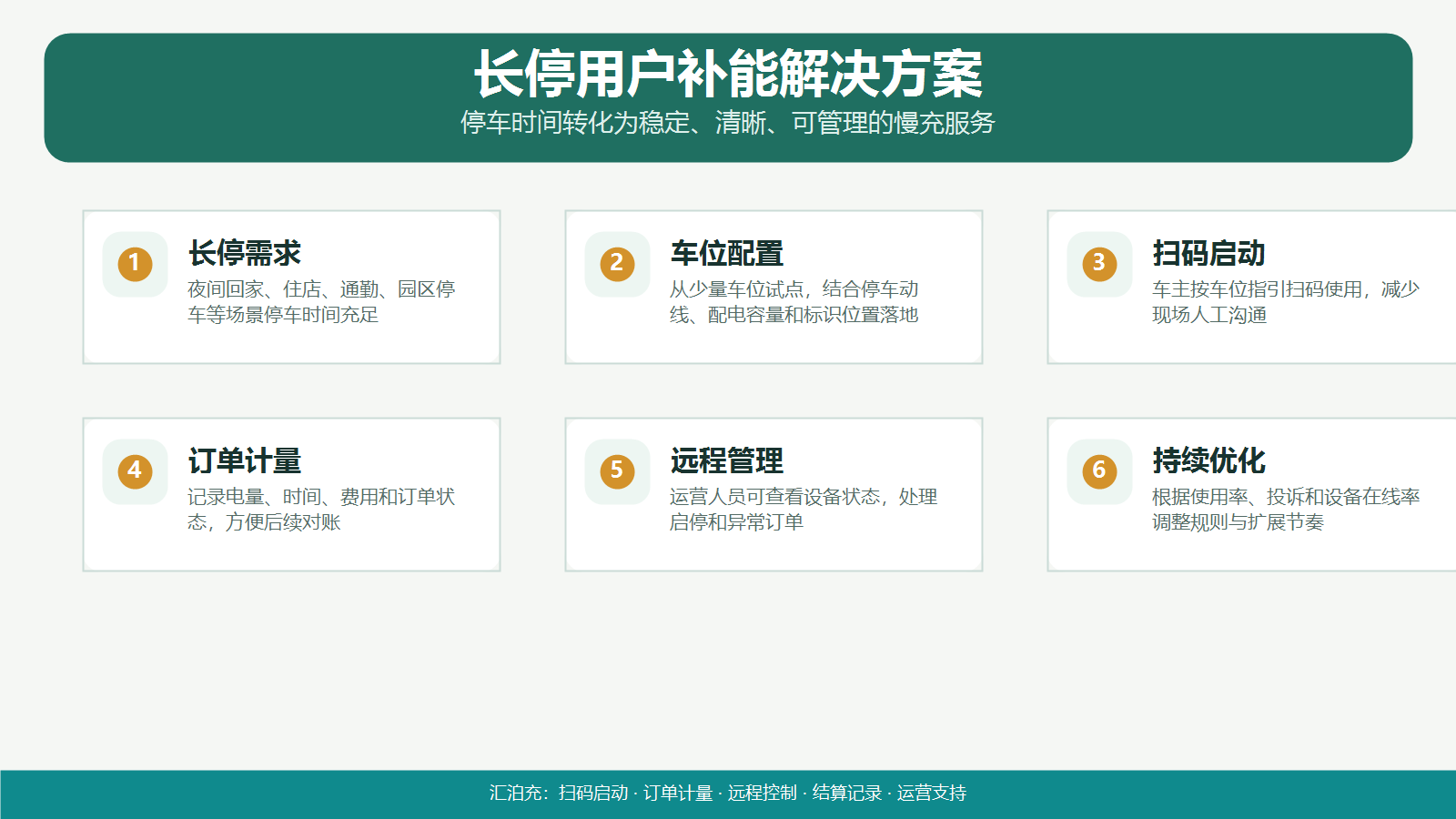
Task: Click the 持续优化 card heading
Action: (1209, 460)
